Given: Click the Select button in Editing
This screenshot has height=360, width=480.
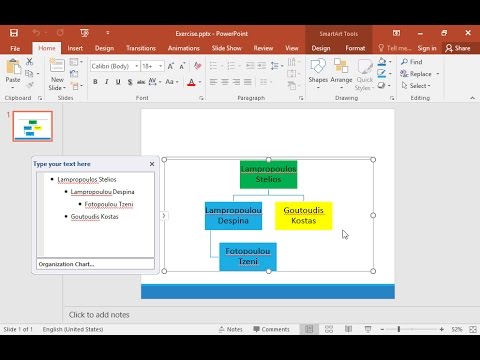Looking at the screenshot, I should tap(416, 86).
